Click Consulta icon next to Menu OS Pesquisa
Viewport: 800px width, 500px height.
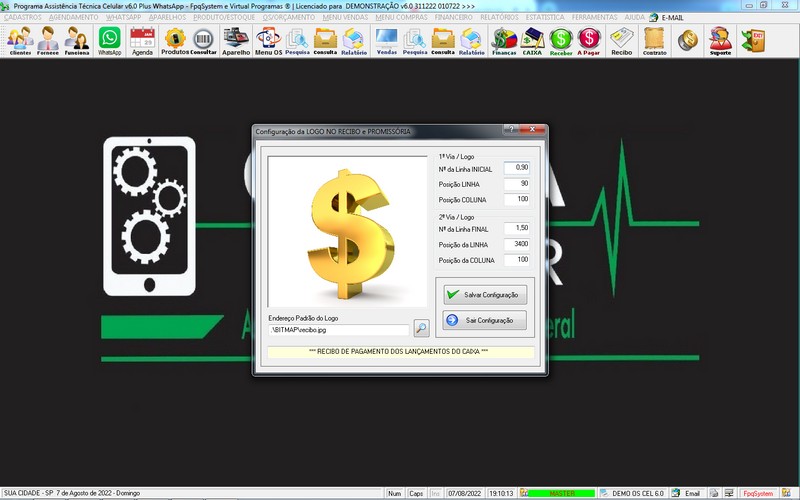tap(325, 41)
